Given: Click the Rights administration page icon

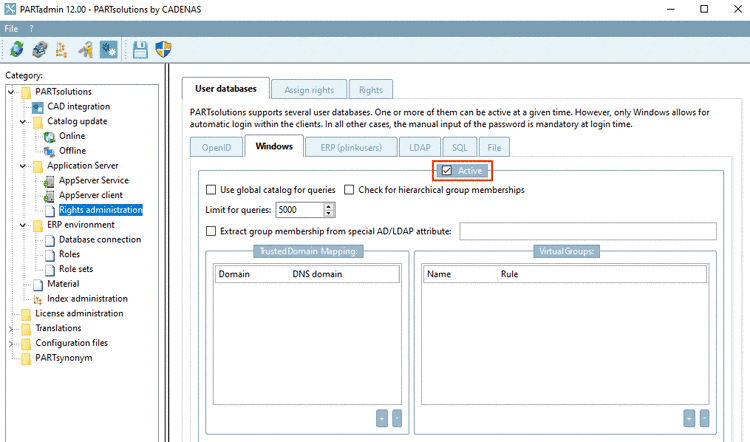Looking at the screenshot, I should pos(50,211).
